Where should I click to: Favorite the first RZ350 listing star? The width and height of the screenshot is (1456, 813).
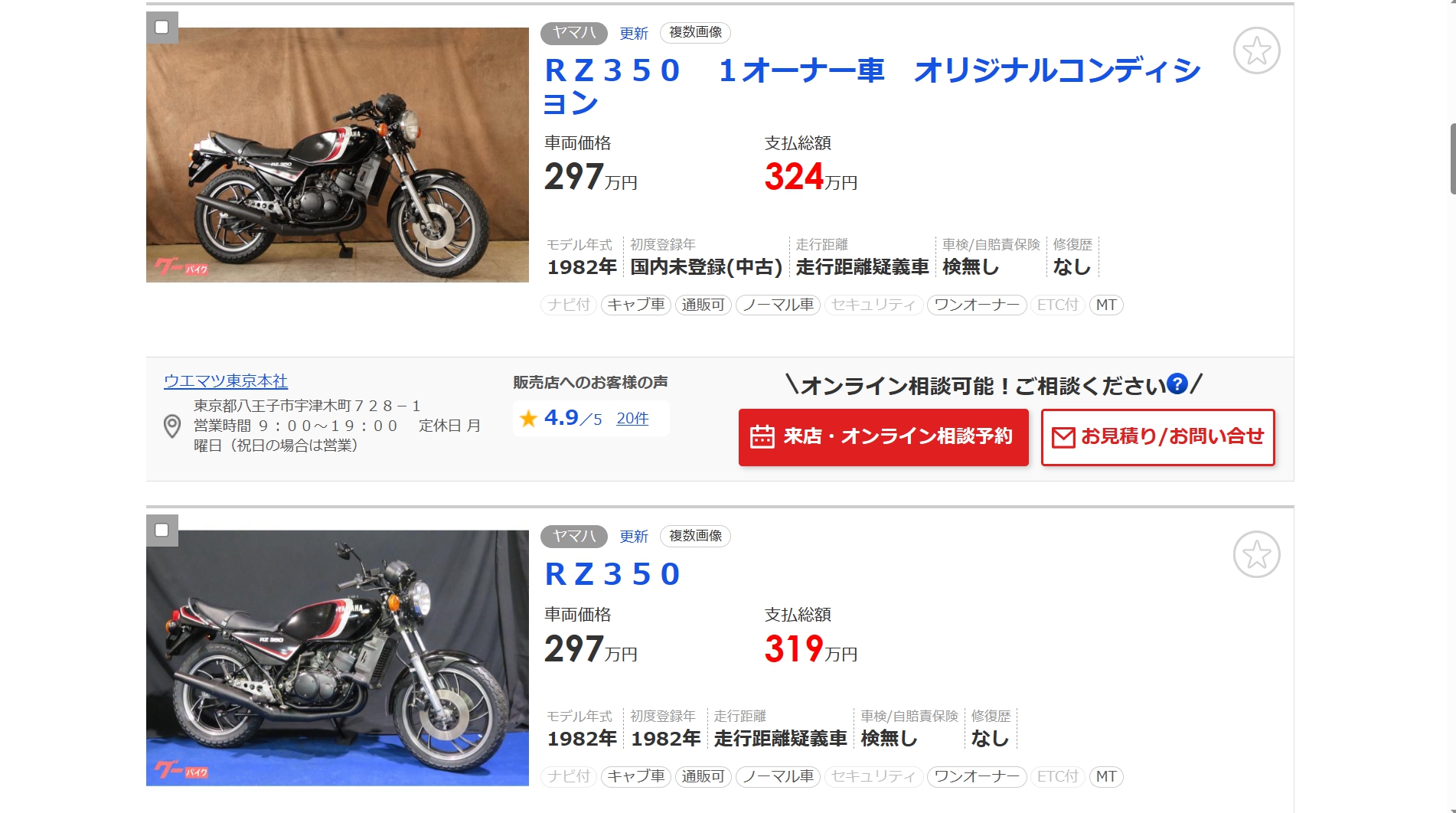point(1256,51)
